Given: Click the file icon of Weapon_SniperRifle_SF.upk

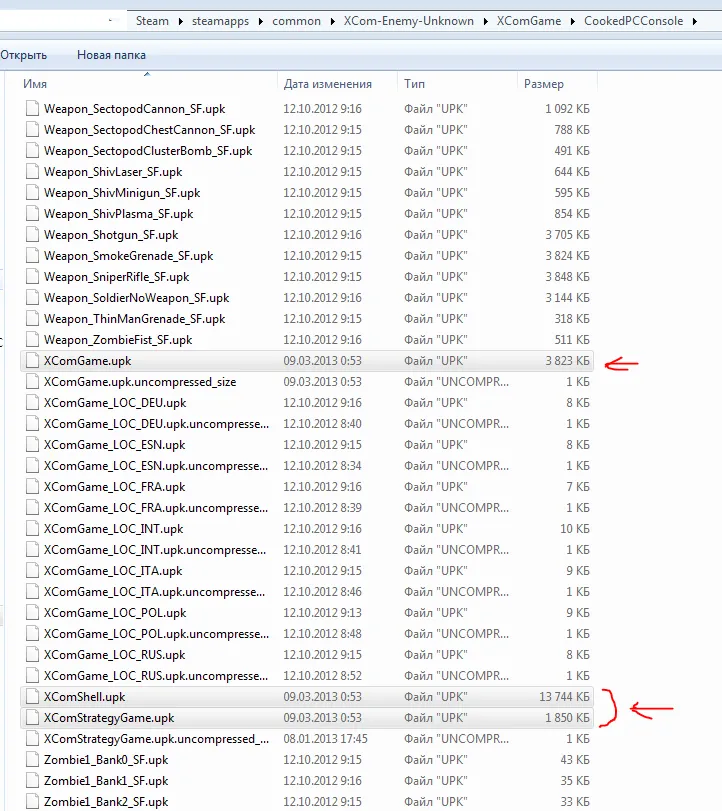Looking at the screenshot, I should pyautogui.click(x=32, y=277).
